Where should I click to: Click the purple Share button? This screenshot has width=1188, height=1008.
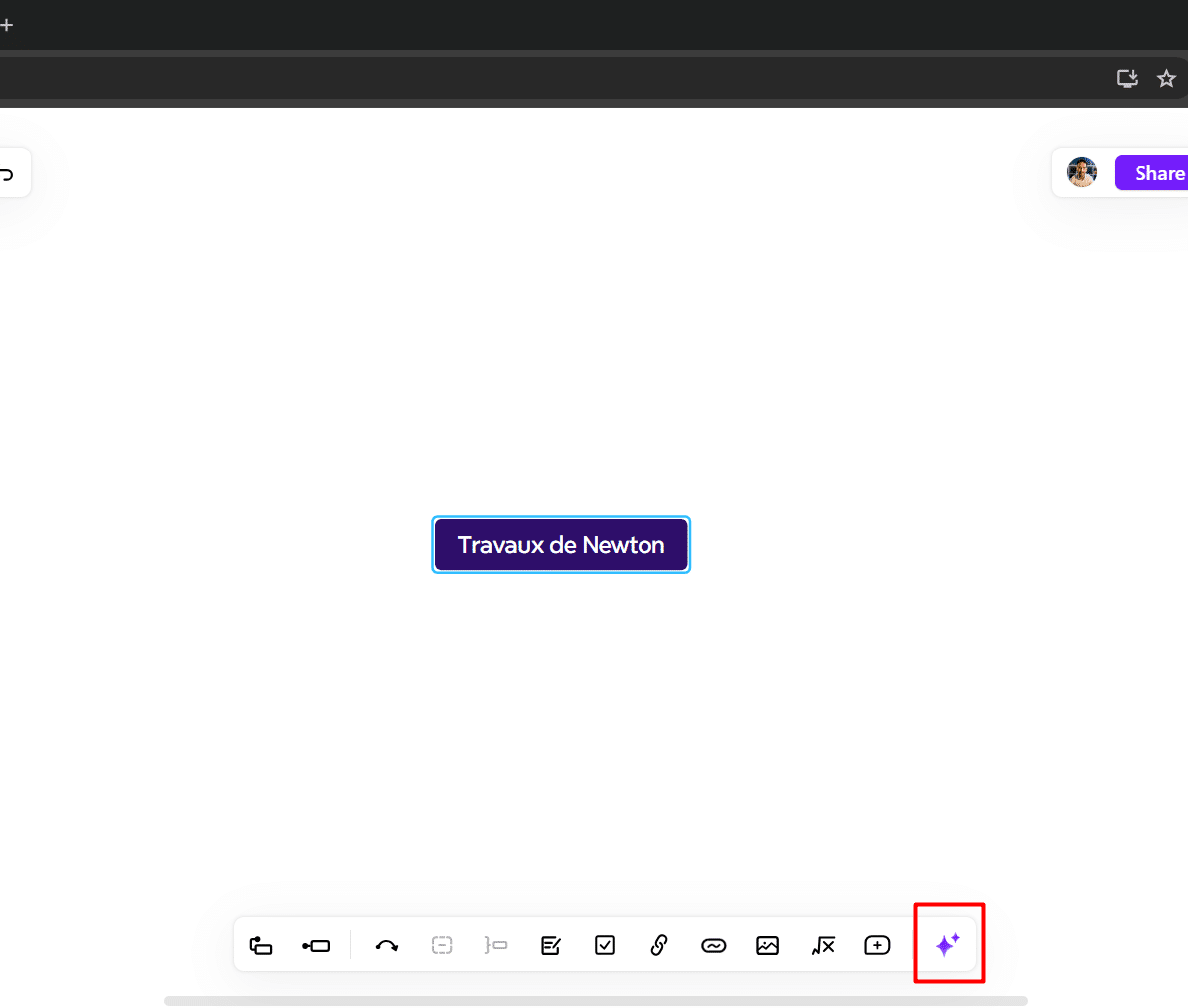(x=1154, y=173)
